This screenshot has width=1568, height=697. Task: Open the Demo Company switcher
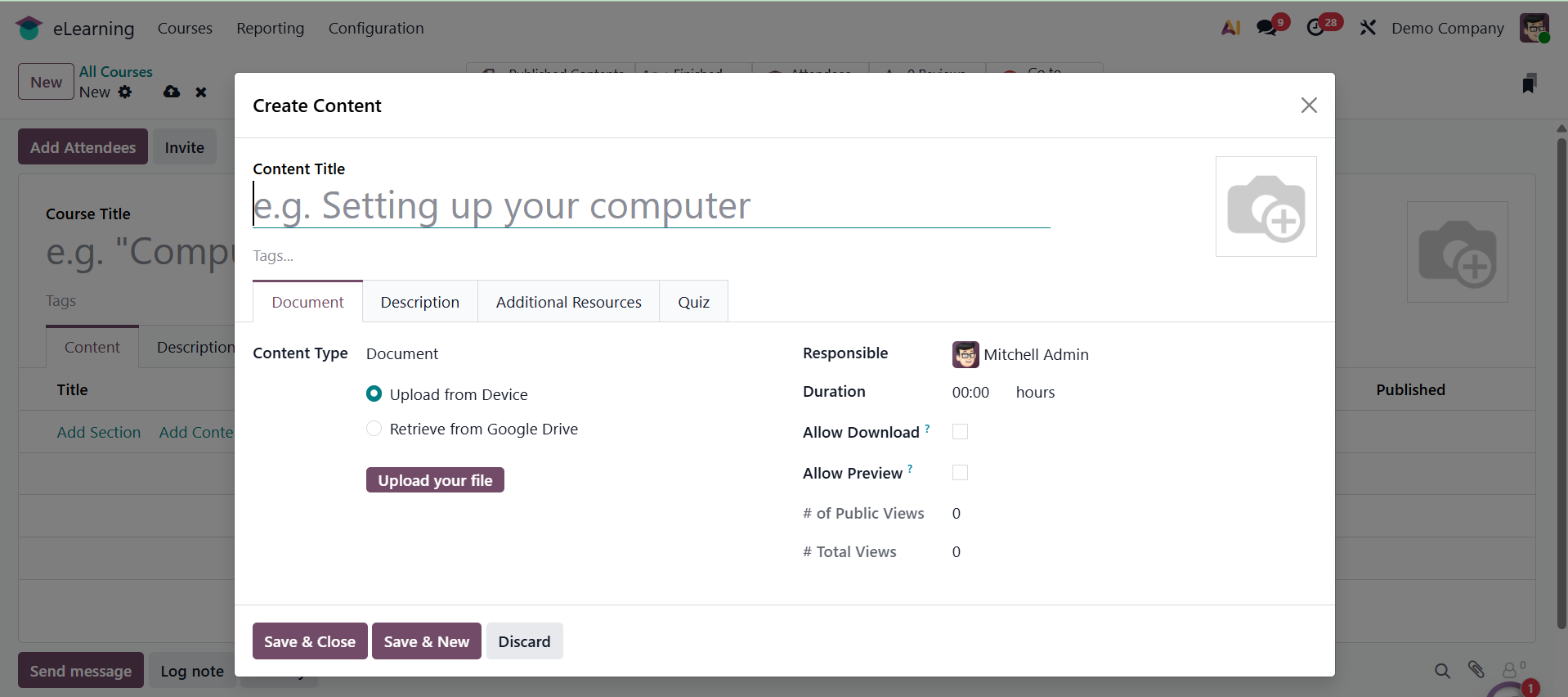1448,28
